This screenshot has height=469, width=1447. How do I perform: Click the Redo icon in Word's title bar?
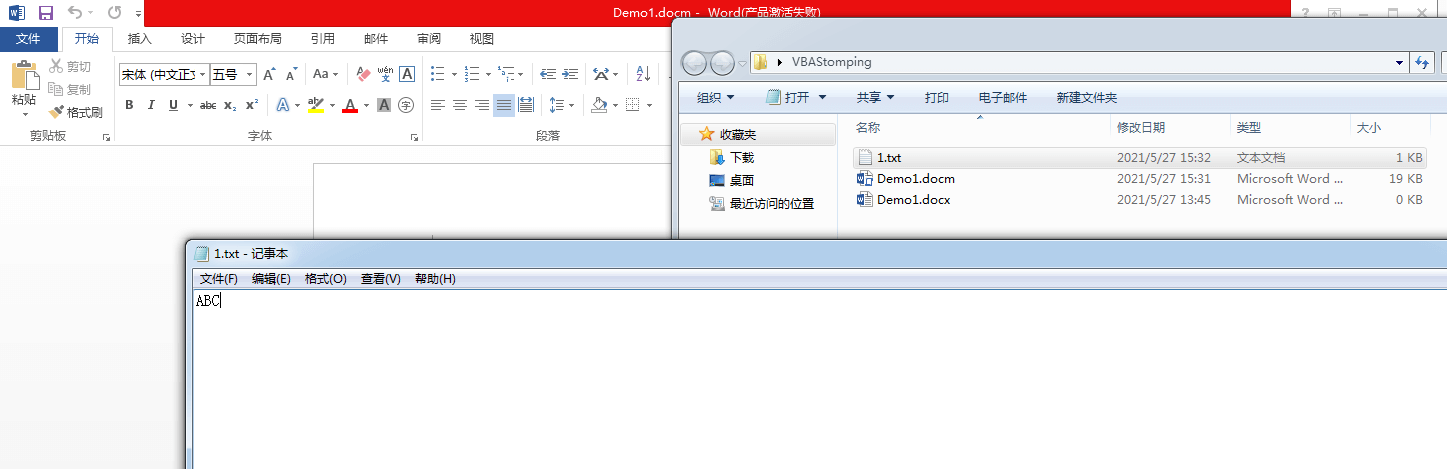pos(114,13)
